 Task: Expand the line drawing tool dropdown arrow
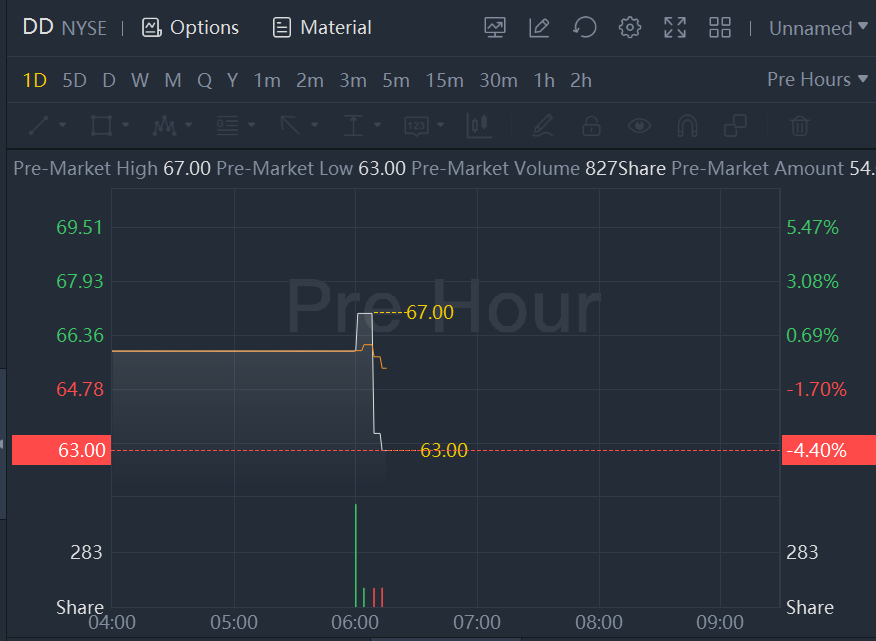tap(63, 126)
